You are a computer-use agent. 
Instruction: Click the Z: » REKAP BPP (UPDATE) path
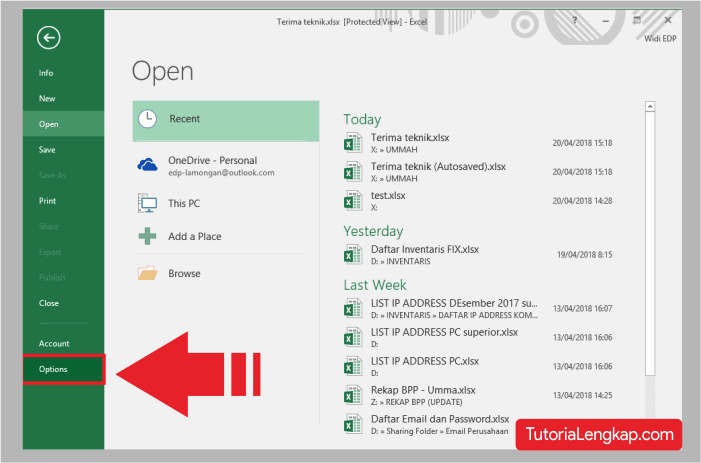(417, 402)
